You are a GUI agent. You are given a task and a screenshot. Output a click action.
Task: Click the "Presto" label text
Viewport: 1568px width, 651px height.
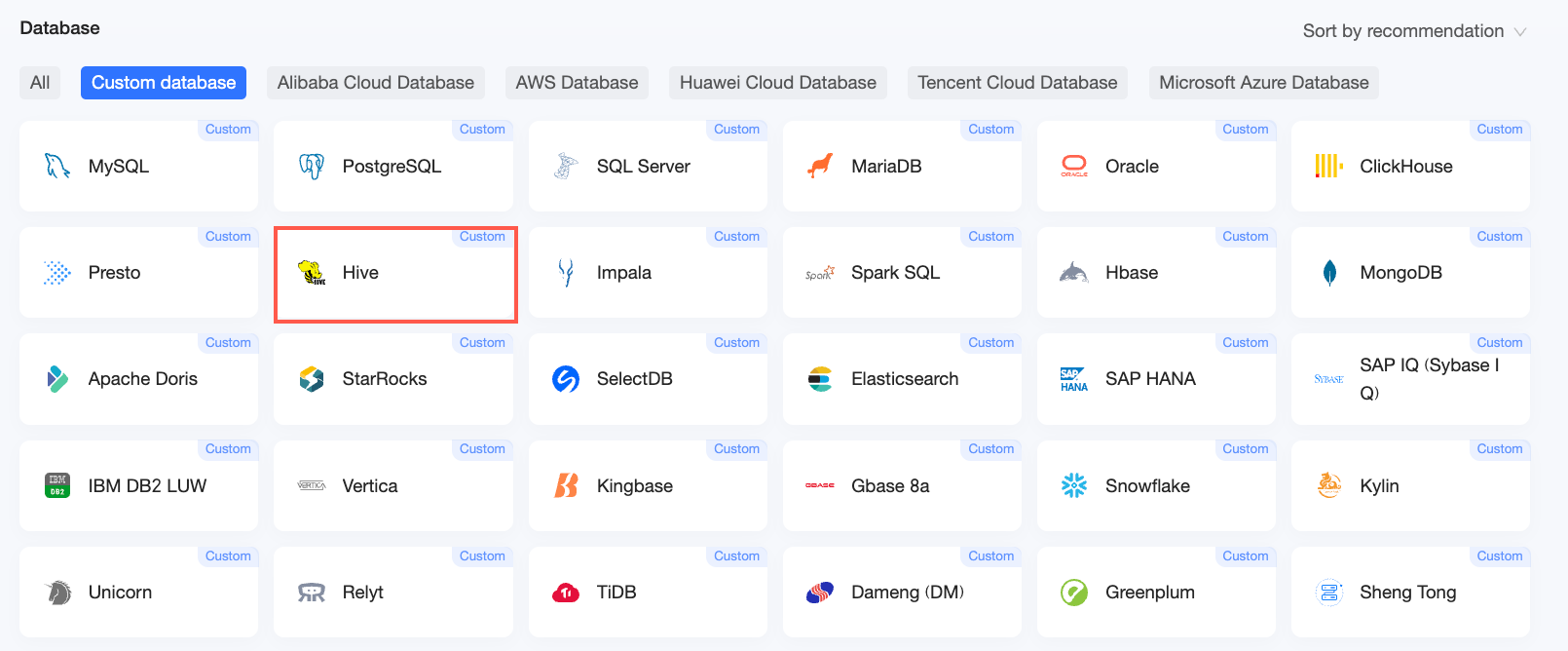(x=115, y=273)
